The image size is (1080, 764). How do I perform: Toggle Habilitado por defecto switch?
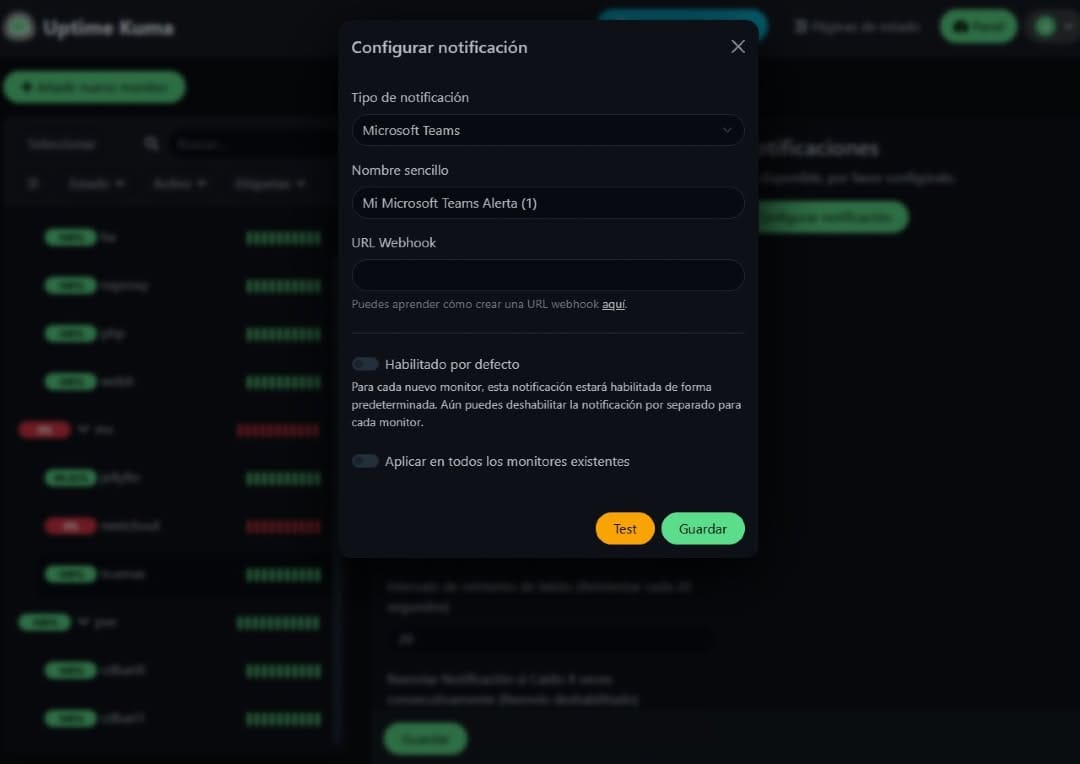tap(365, 364)
